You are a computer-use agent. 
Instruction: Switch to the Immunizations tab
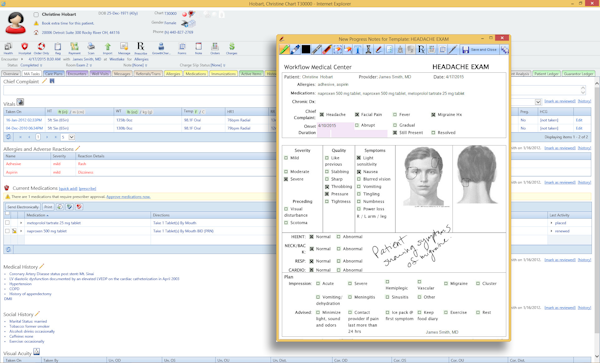coord(223,73)
